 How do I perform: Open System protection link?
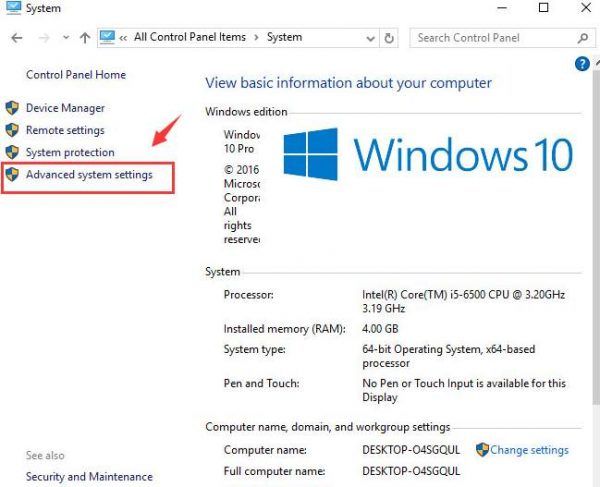pyautogui.click(x=70, y=152)
